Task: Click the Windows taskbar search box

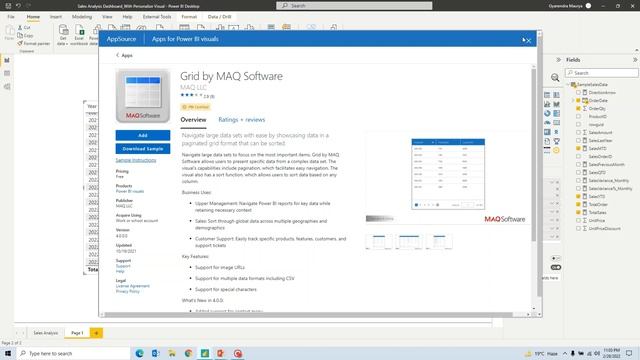Action: [x=73, y=353]
